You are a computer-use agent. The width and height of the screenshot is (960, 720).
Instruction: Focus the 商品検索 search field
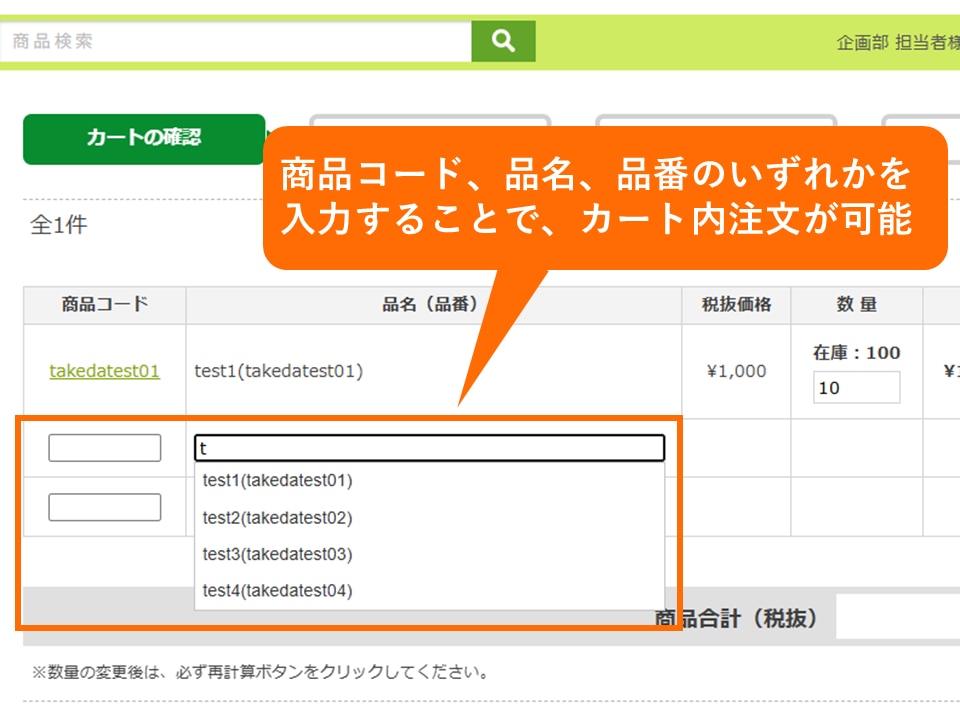click(236, 42)
